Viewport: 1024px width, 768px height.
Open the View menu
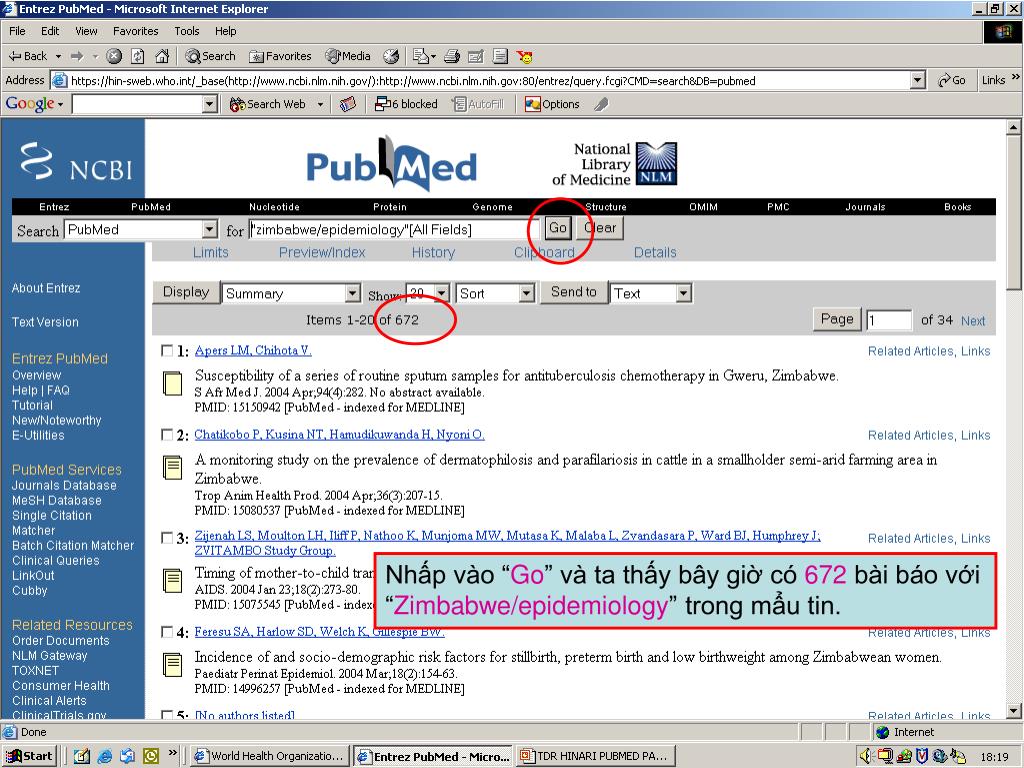pyautogui.click(x=86, y=31)
